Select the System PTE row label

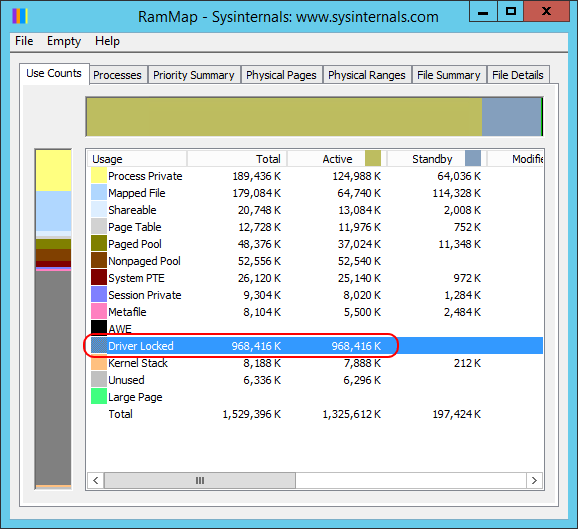point(136,278)
